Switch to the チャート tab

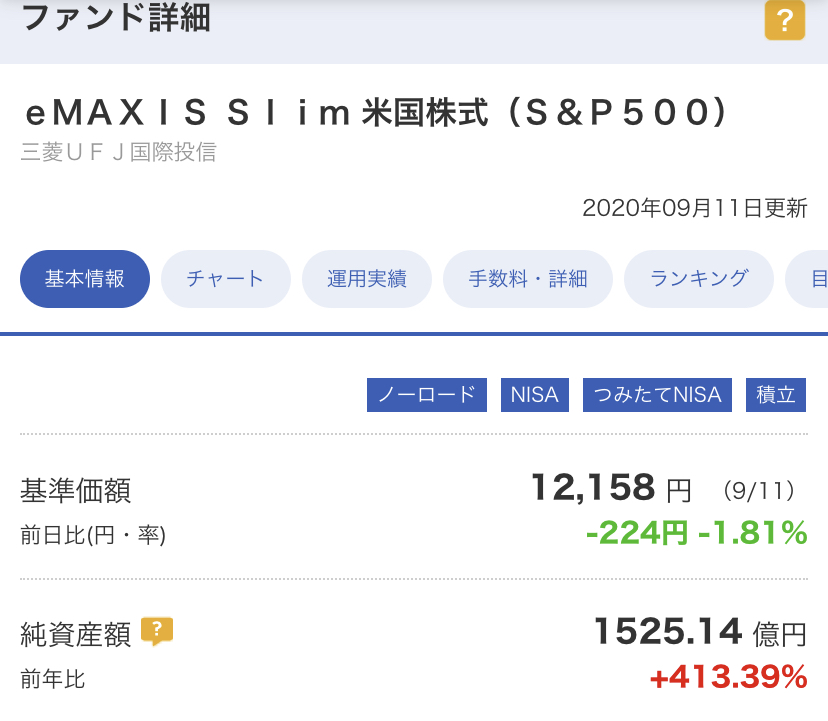tap(225, 279)
